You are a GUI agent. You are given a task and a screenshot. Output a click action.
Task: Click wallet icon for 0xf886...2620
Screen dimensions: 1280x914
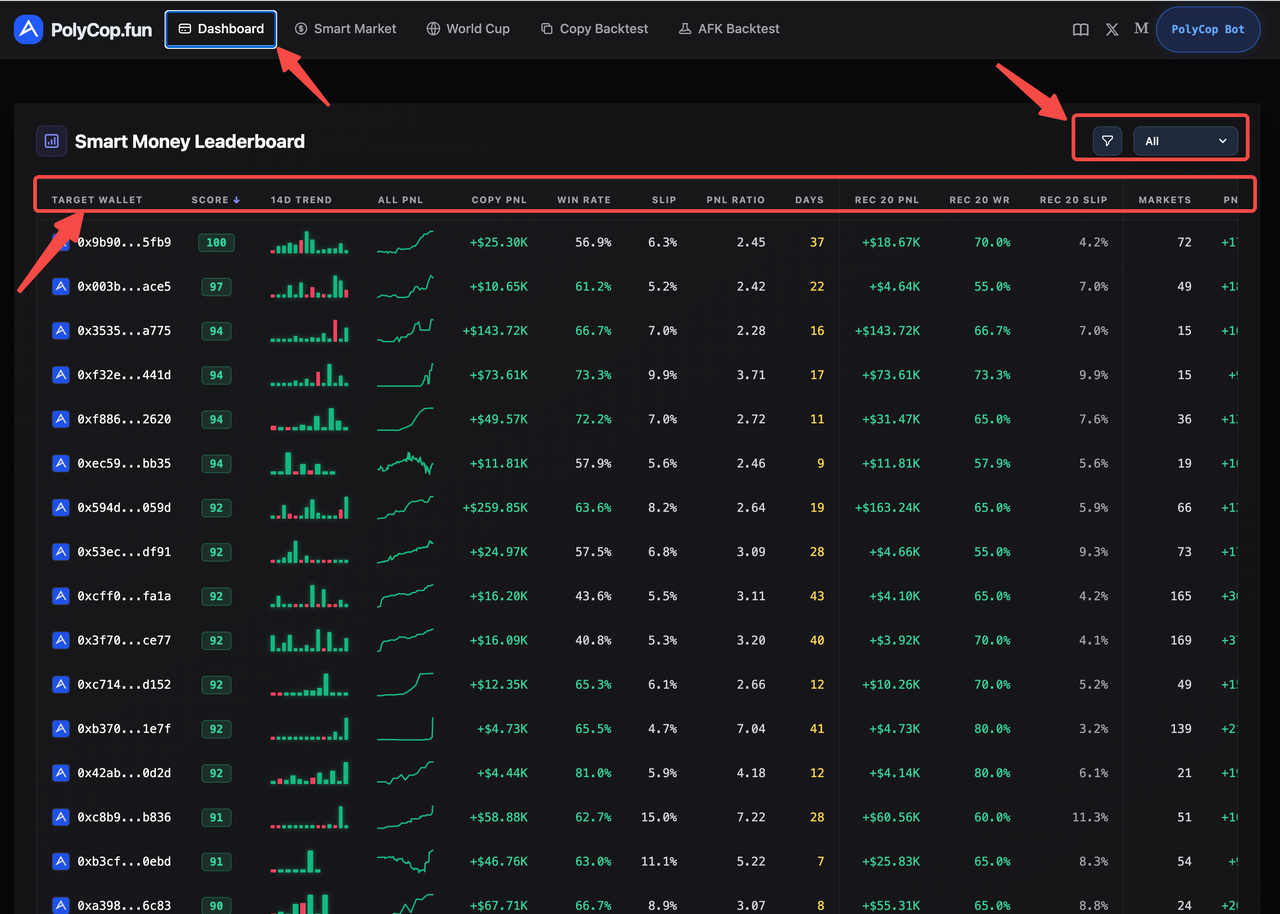61,419
